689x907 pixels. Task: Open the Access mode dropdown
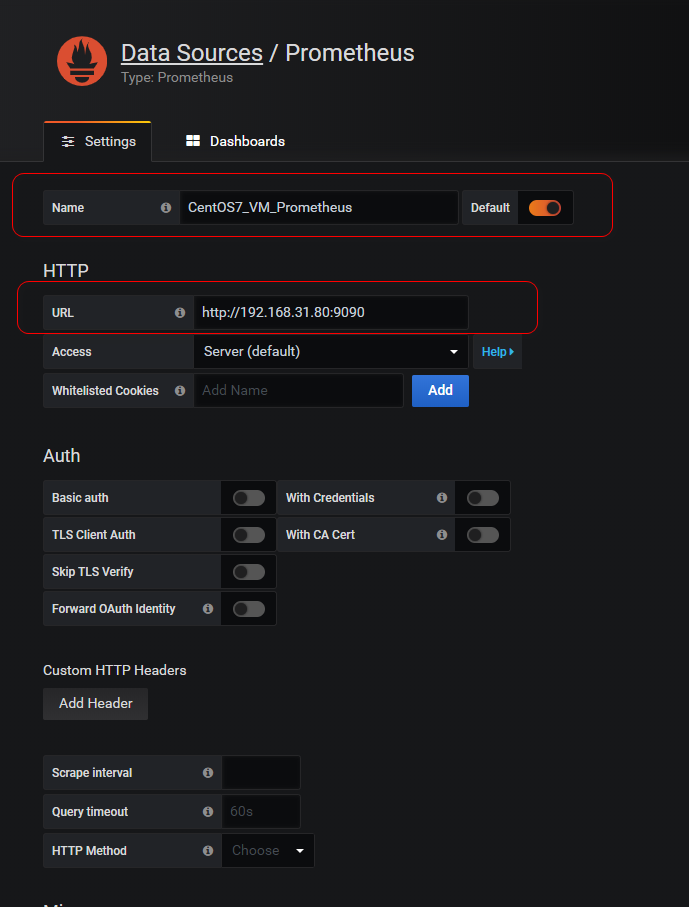coord(330,352)
